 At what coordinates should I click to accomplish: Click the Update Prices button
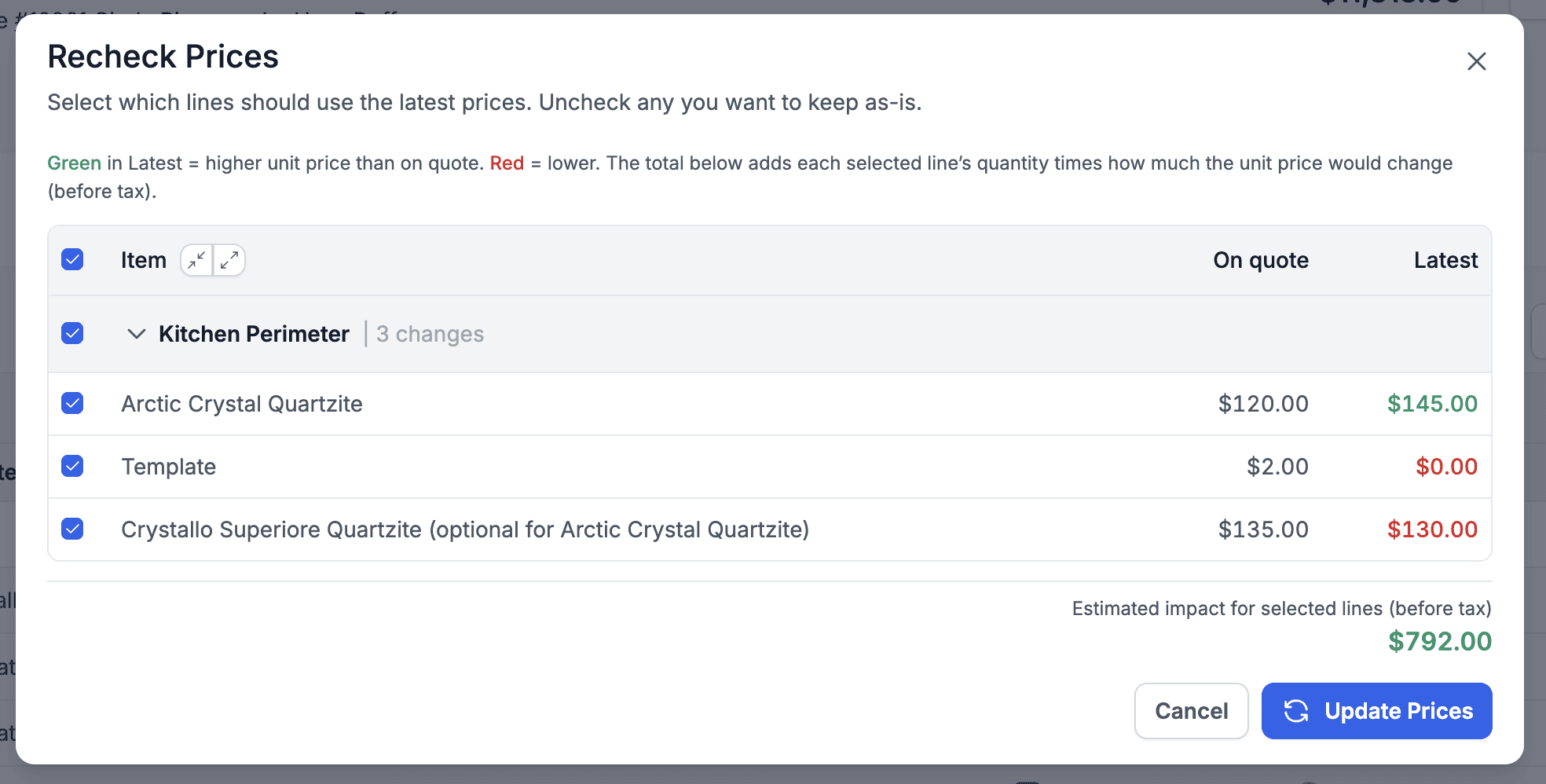1376,711
